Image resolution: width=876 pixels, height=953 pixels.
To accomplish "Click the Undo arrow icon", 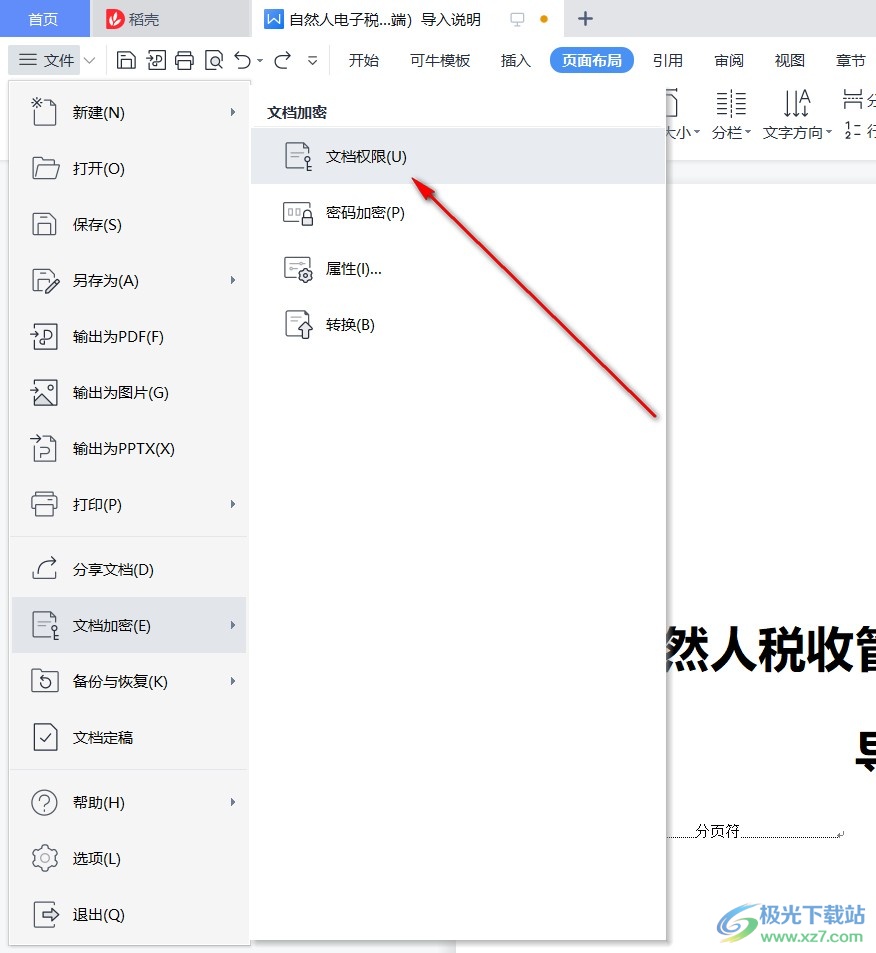I will [x=242, y=60].
